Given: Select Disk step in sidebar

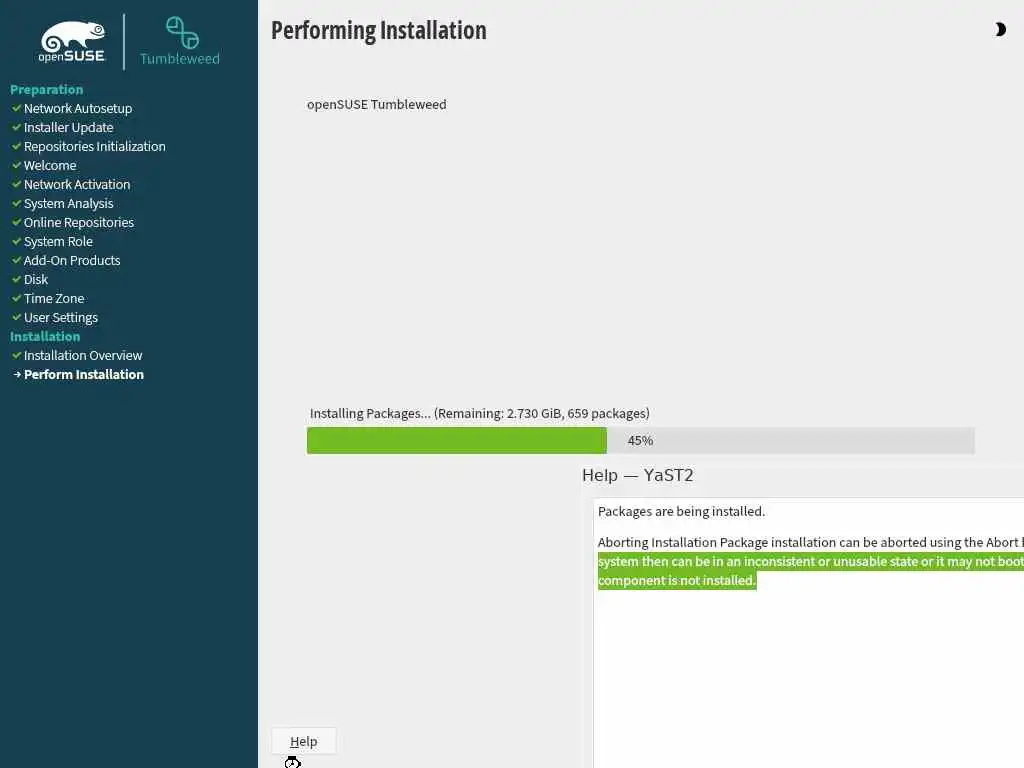Looking at the screenshot, I should pyautogui.click(x=36, y=279).
